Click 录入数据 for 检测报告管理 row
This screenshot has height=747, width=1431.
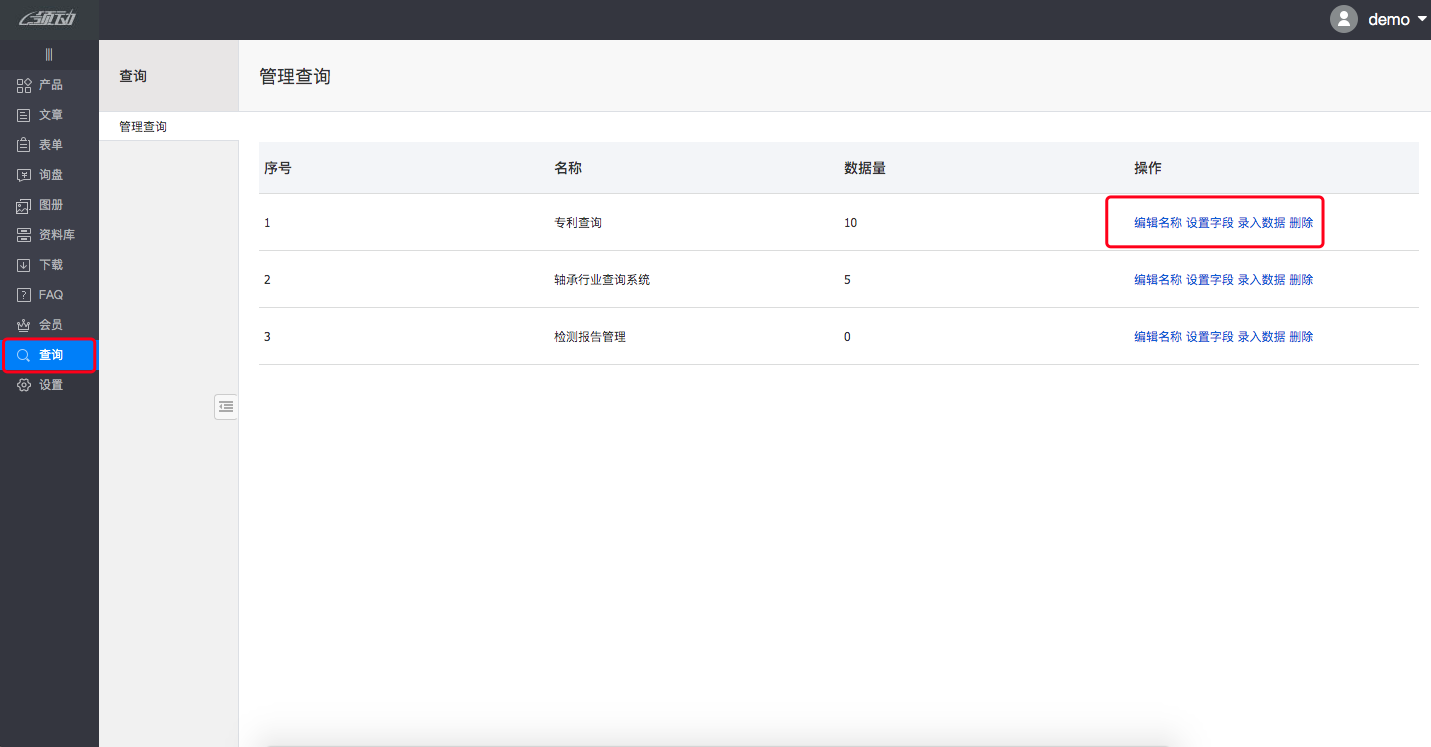(x=1261, y=337)
